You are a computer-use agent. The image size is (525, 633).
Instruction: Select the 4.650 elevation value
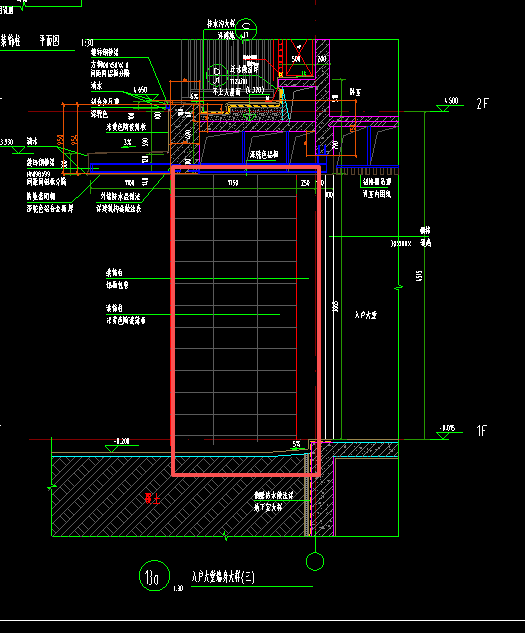140,90
